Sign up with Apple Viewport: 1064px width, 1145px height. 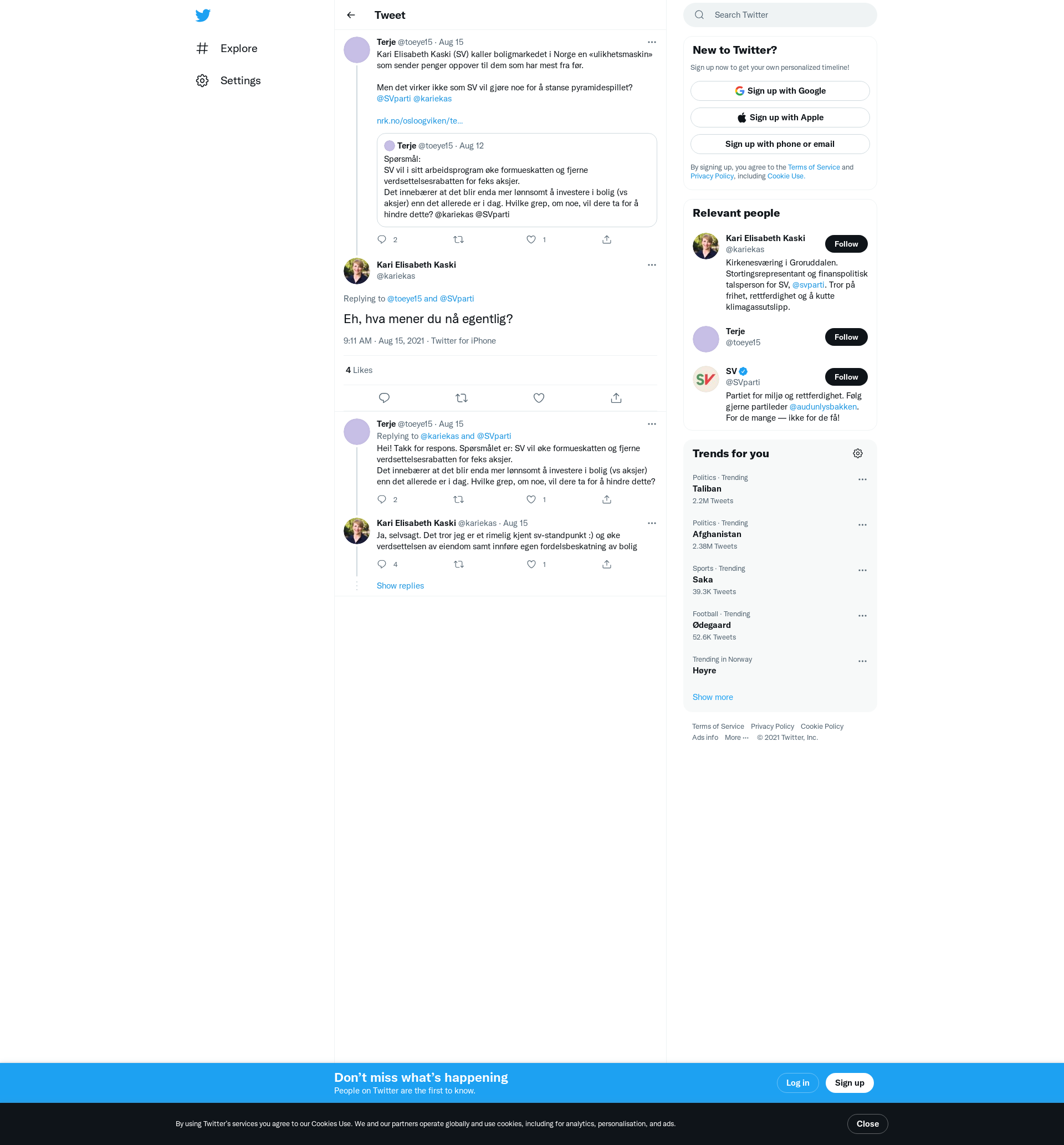(780, 117)
